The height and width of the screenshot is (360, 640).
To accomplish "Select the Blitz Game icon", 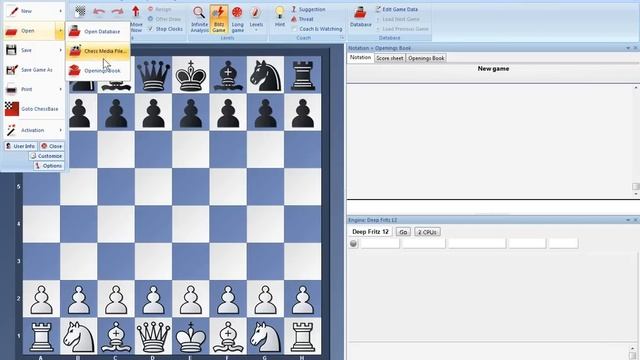I will [219, 19].
